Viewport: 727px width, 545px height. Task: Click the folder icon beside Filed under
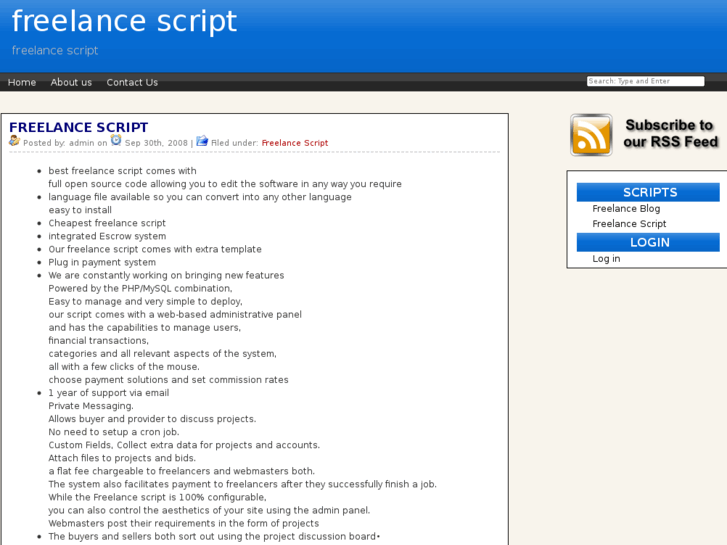pos(202,141)
